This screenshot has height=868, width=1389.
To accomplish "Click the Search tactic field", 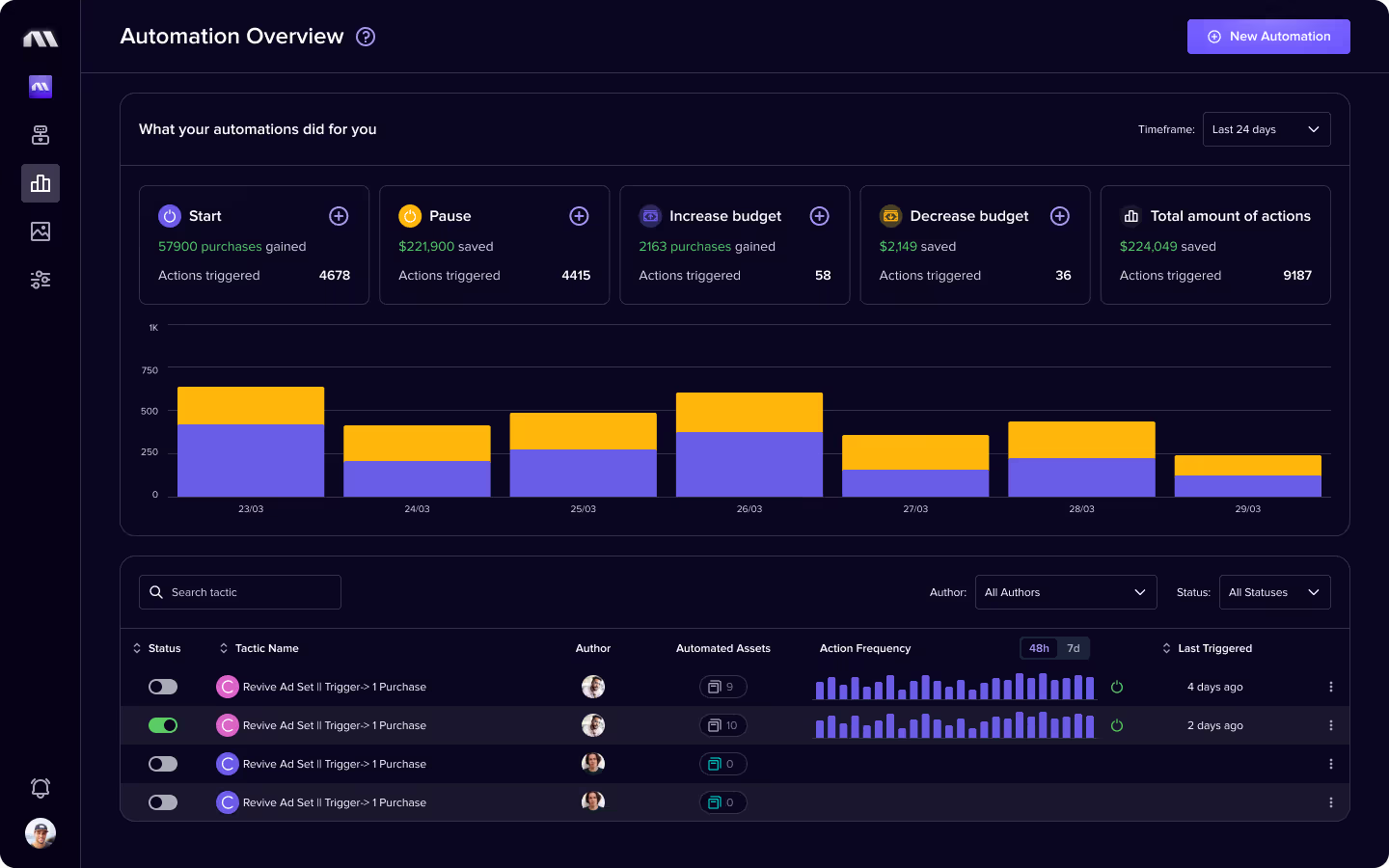I will pos(240,592).
